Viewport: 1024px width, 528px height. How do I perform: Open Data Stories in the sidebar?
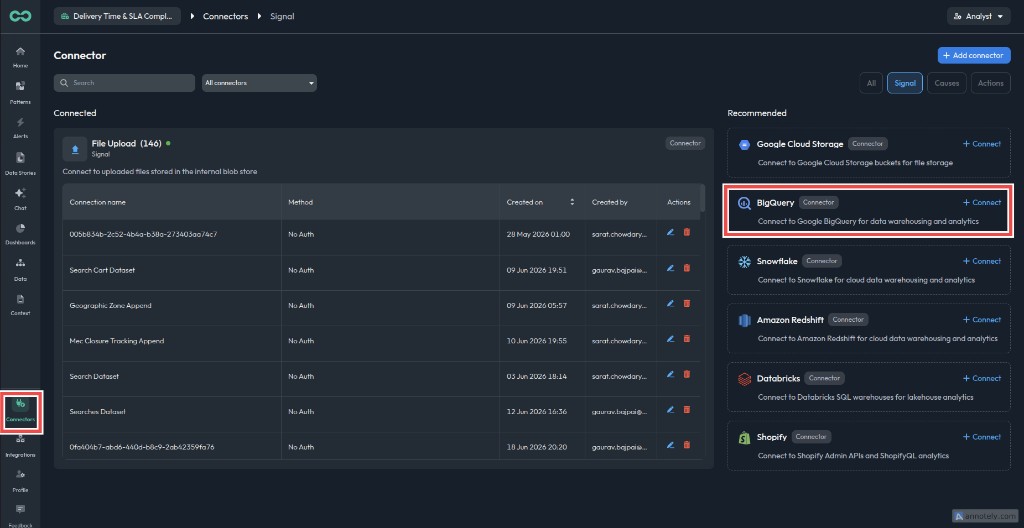point(20,163)
